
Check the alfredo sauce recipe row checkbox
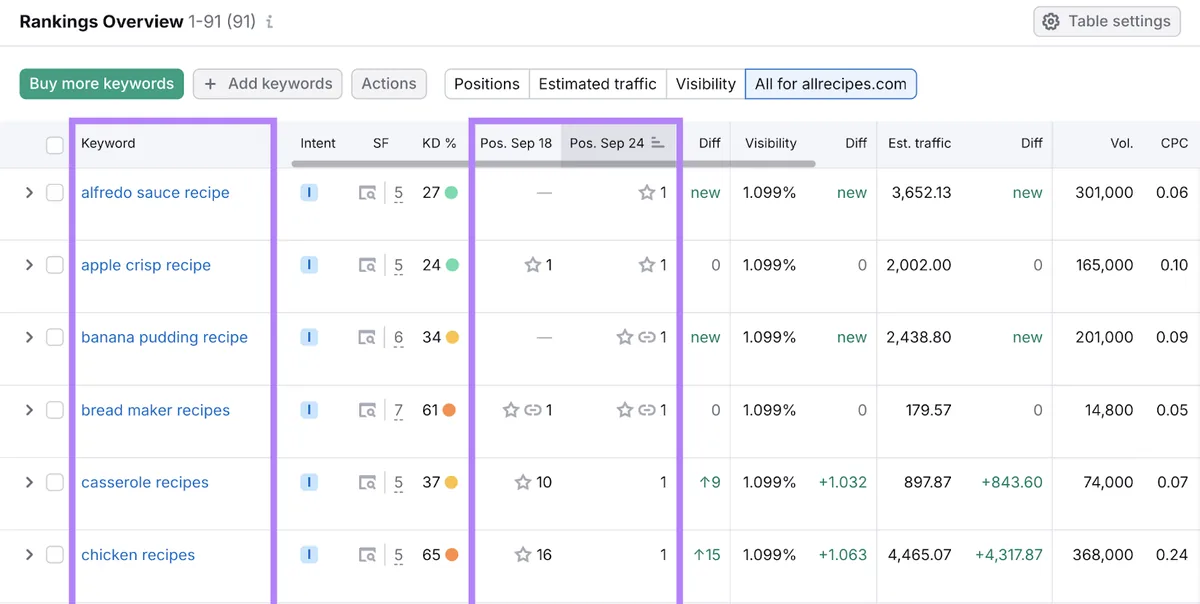tap(55, 193)
